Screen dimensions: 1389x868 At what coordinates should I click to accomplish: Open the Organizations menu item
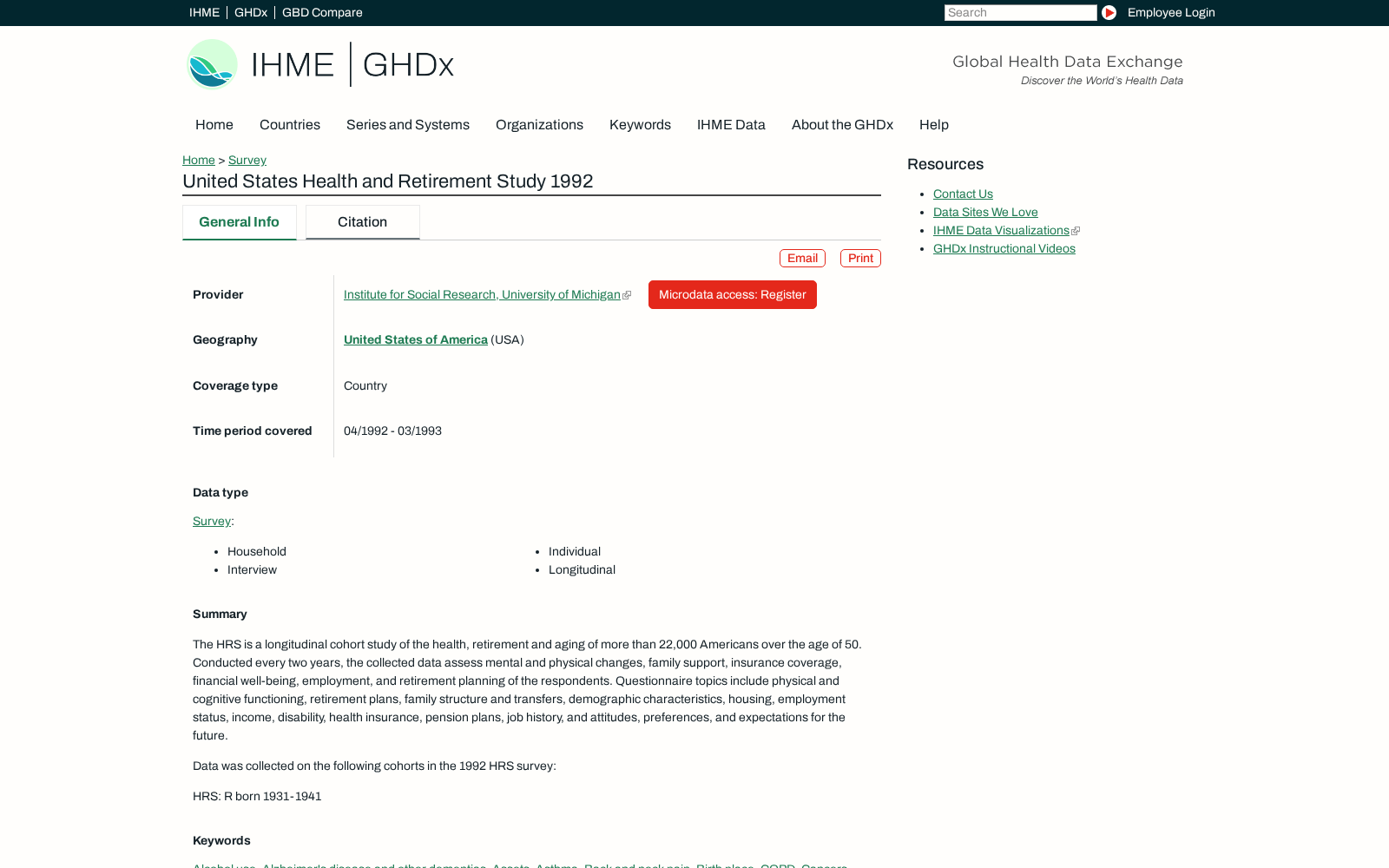click(x=539, y=125)
